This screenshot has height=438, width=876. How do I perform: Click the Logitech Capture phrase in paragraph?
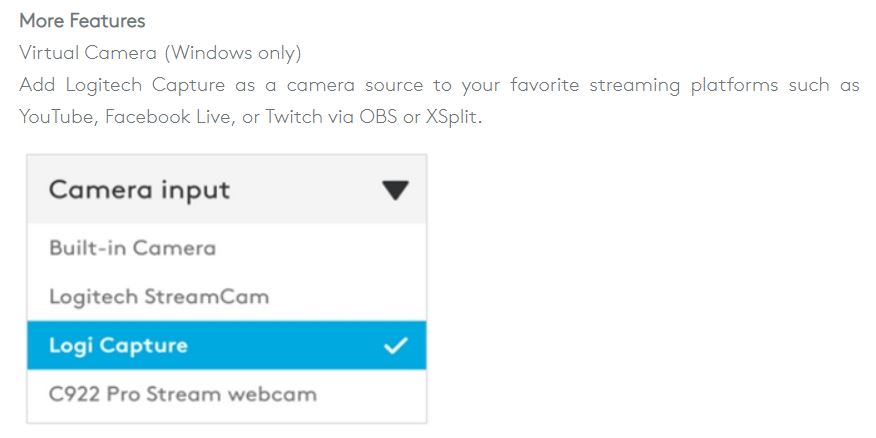pos(145,85)
